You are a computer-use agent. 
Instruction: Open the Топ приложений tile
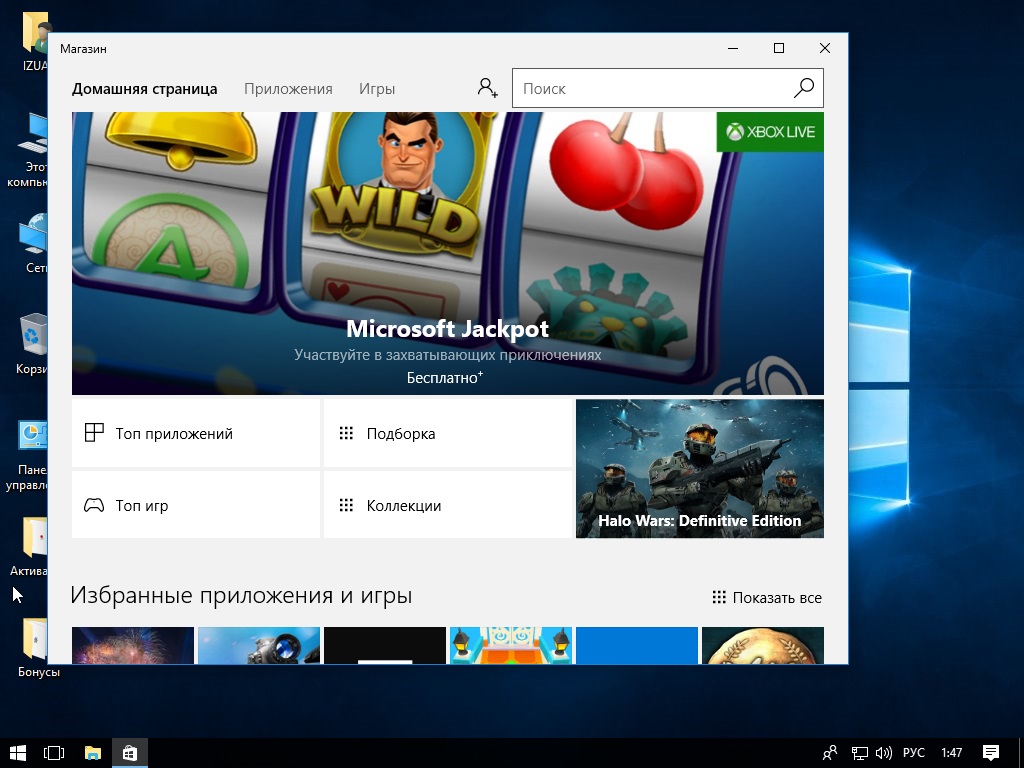click(196, 433)
